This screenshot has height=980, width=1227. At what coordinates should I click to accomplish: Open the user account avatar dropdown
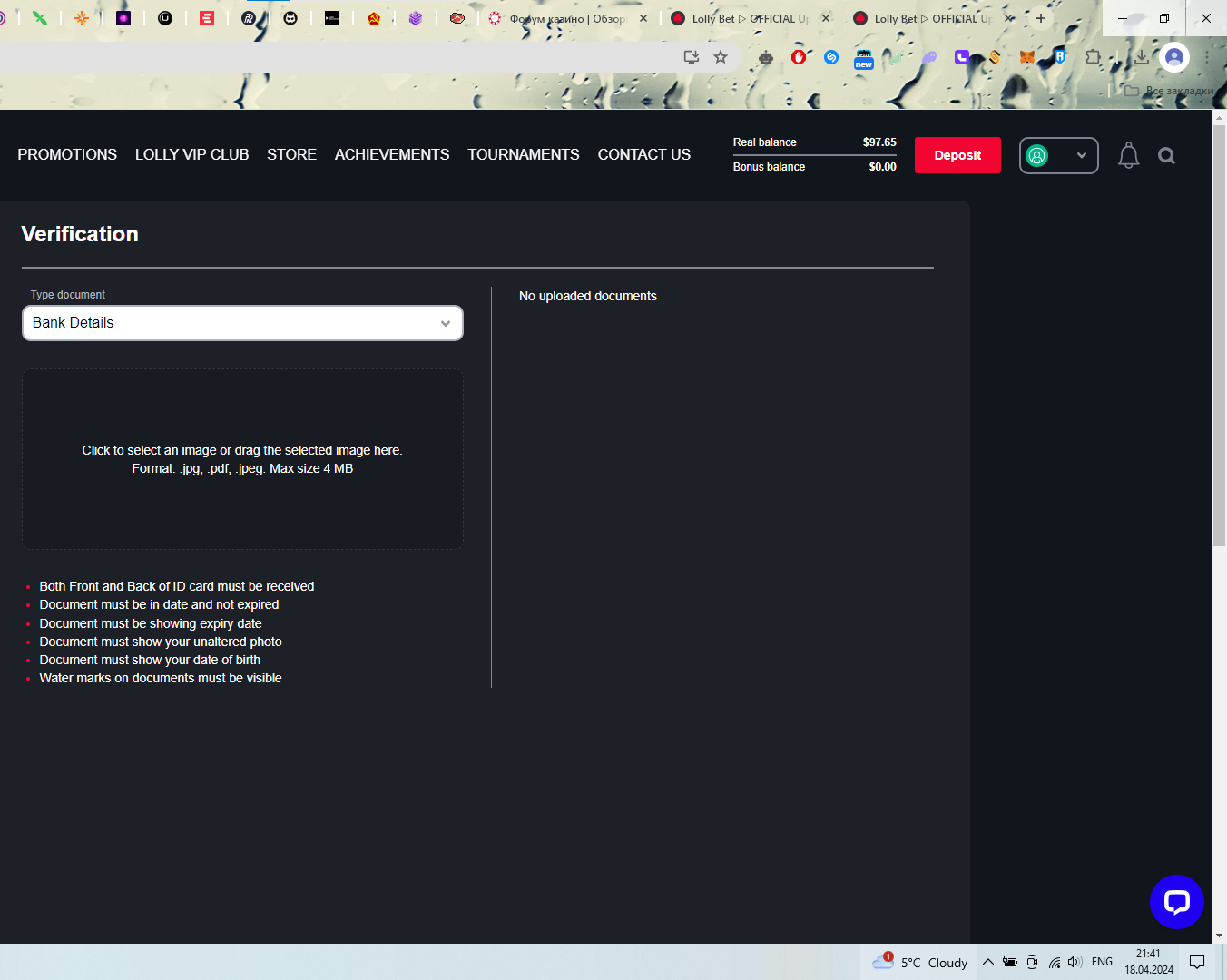(x=1058, y=155)
